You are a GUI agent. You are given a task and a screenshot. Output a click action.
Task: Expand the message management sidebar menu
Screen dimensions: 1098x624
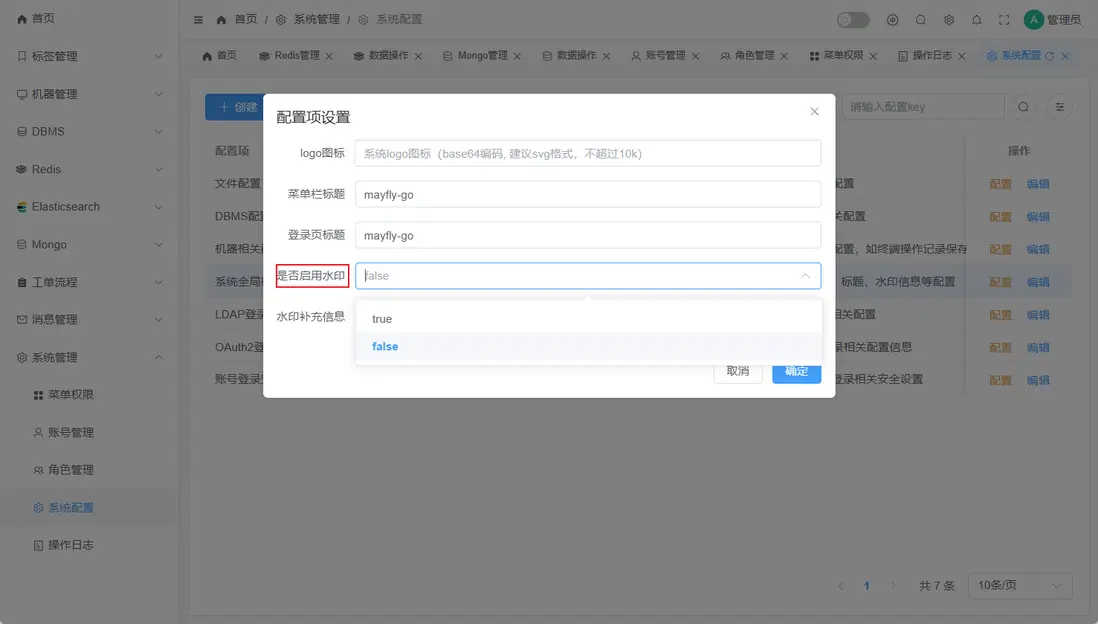pos(89,319)
